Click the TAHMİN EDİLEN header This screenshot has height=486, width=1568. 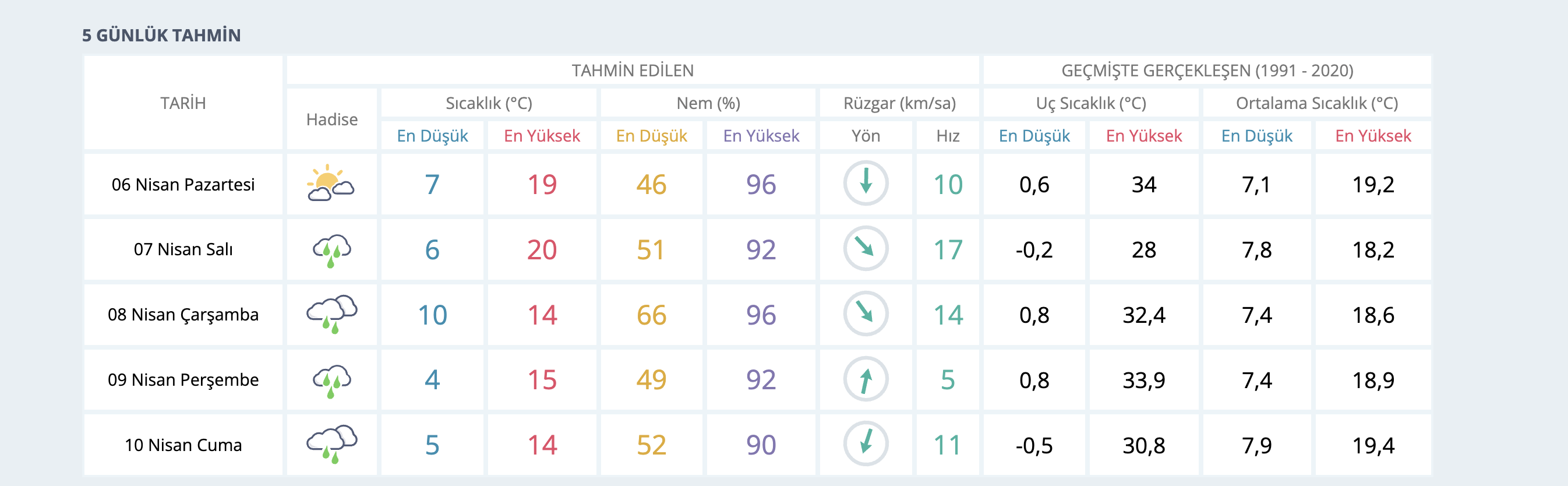633,71
